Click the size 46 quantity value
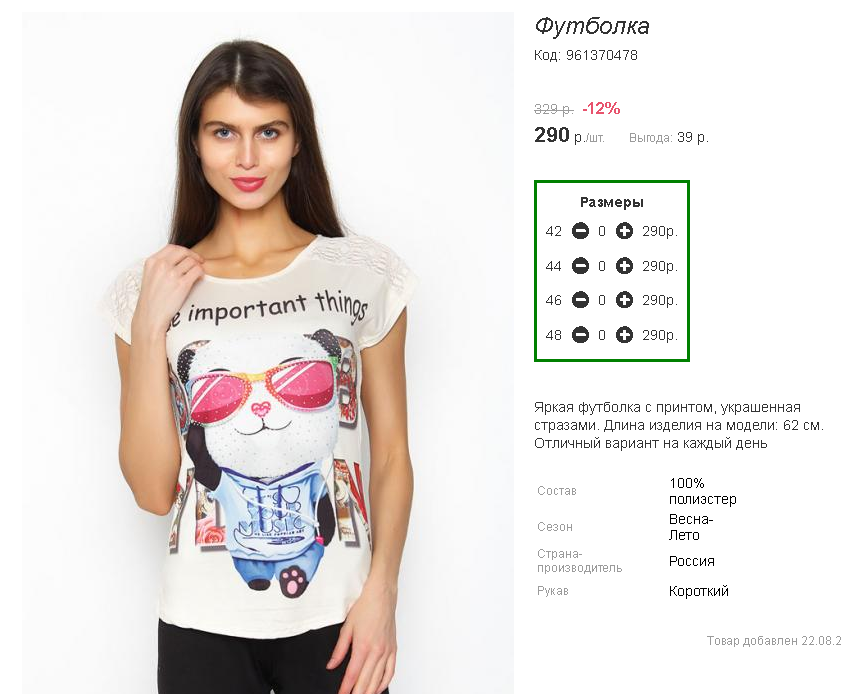This screenshot has height=694, width=842. point(602,301)
